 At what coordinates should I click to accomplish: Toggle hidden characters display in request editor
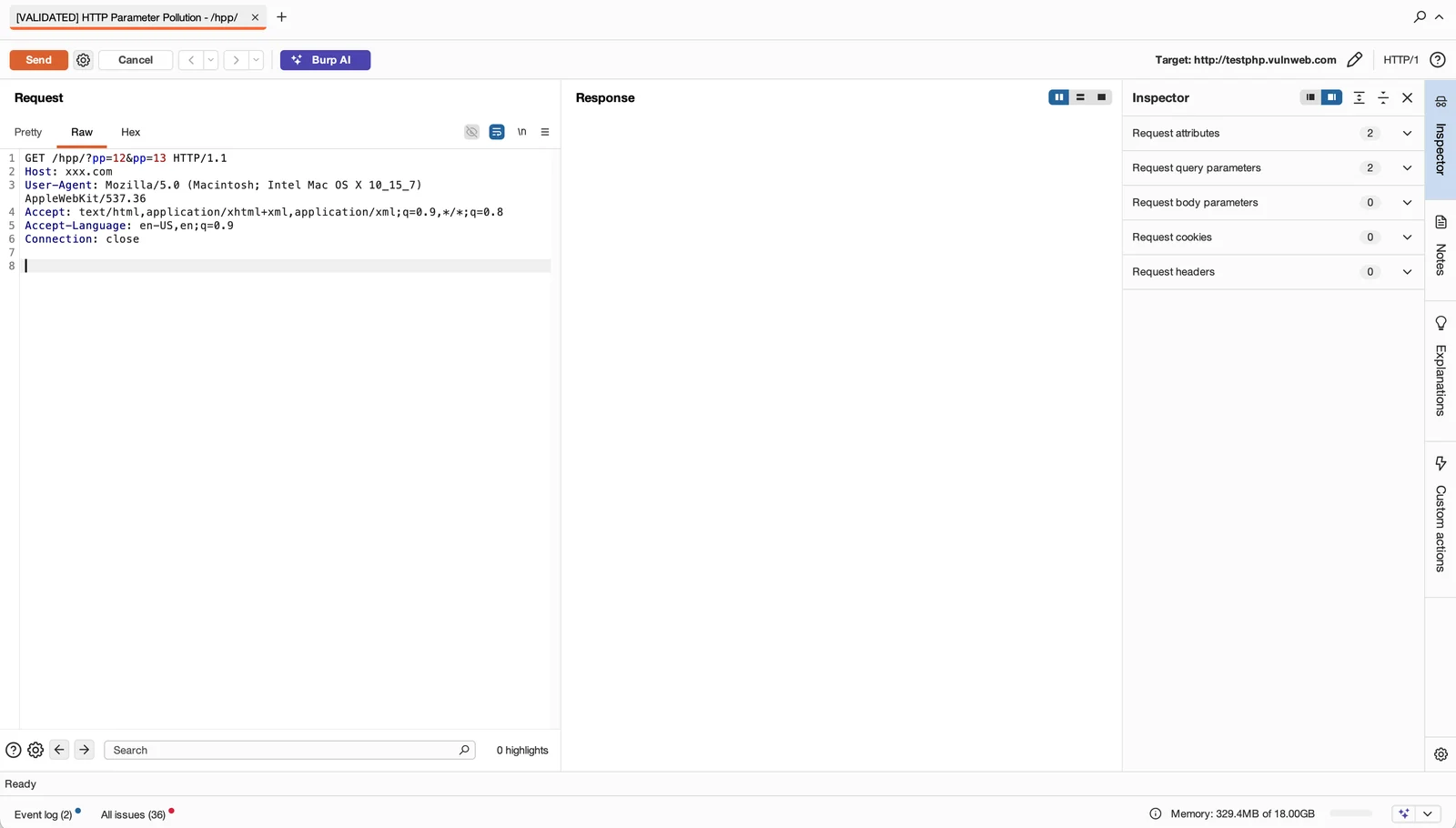pyautogui.click(x=471, y=132)
